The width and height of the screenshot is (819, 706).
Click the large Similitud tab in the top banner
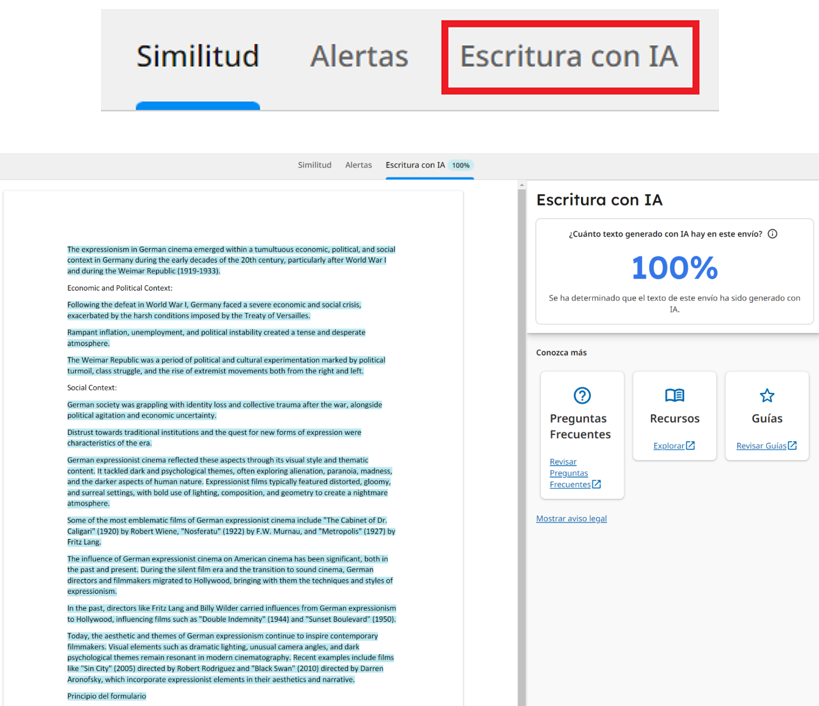198,56
